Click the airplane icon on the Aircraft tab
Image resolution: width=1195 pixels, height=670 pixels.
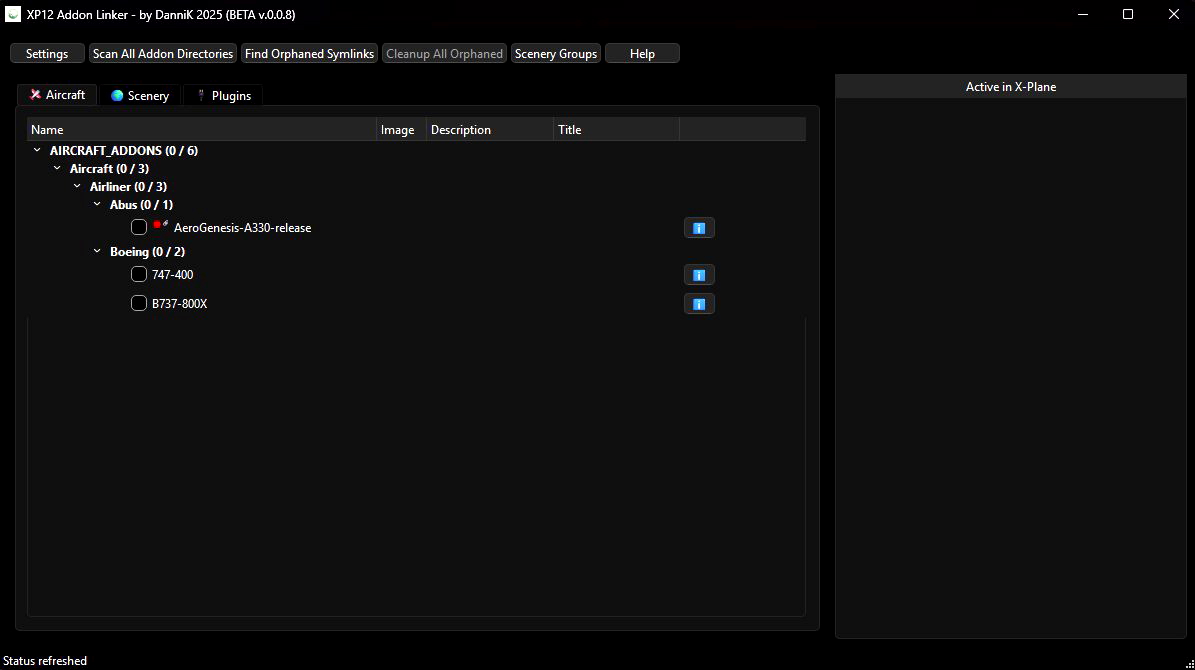coord(38,94)
